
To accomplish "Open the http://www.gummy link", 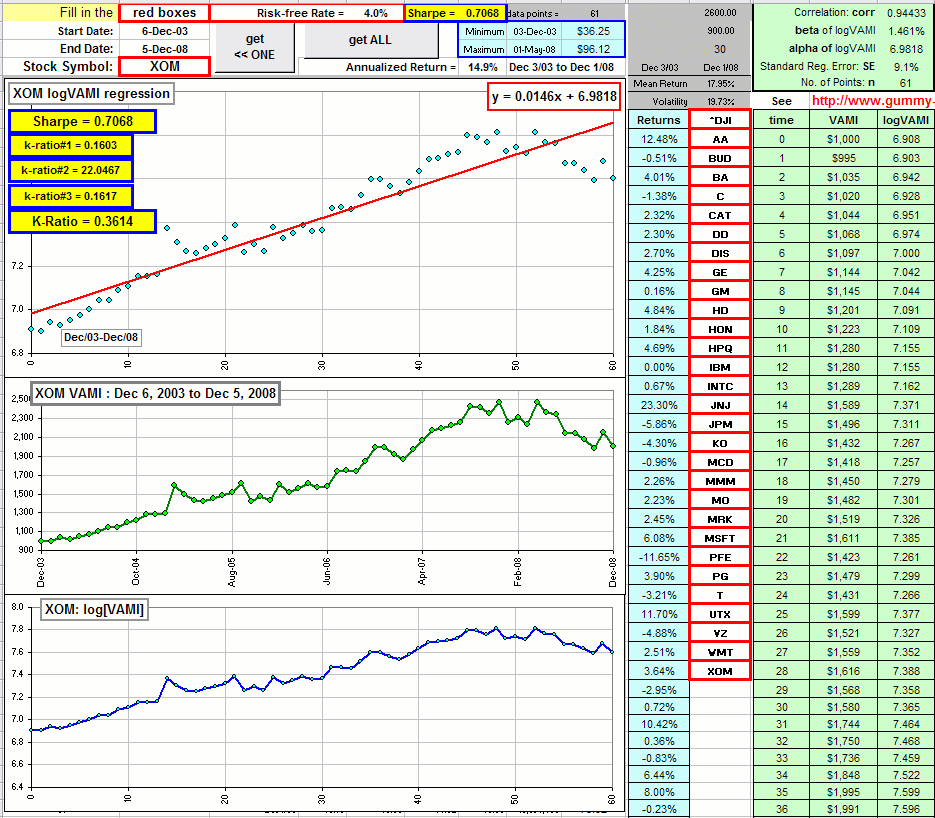I will (872, 101).
